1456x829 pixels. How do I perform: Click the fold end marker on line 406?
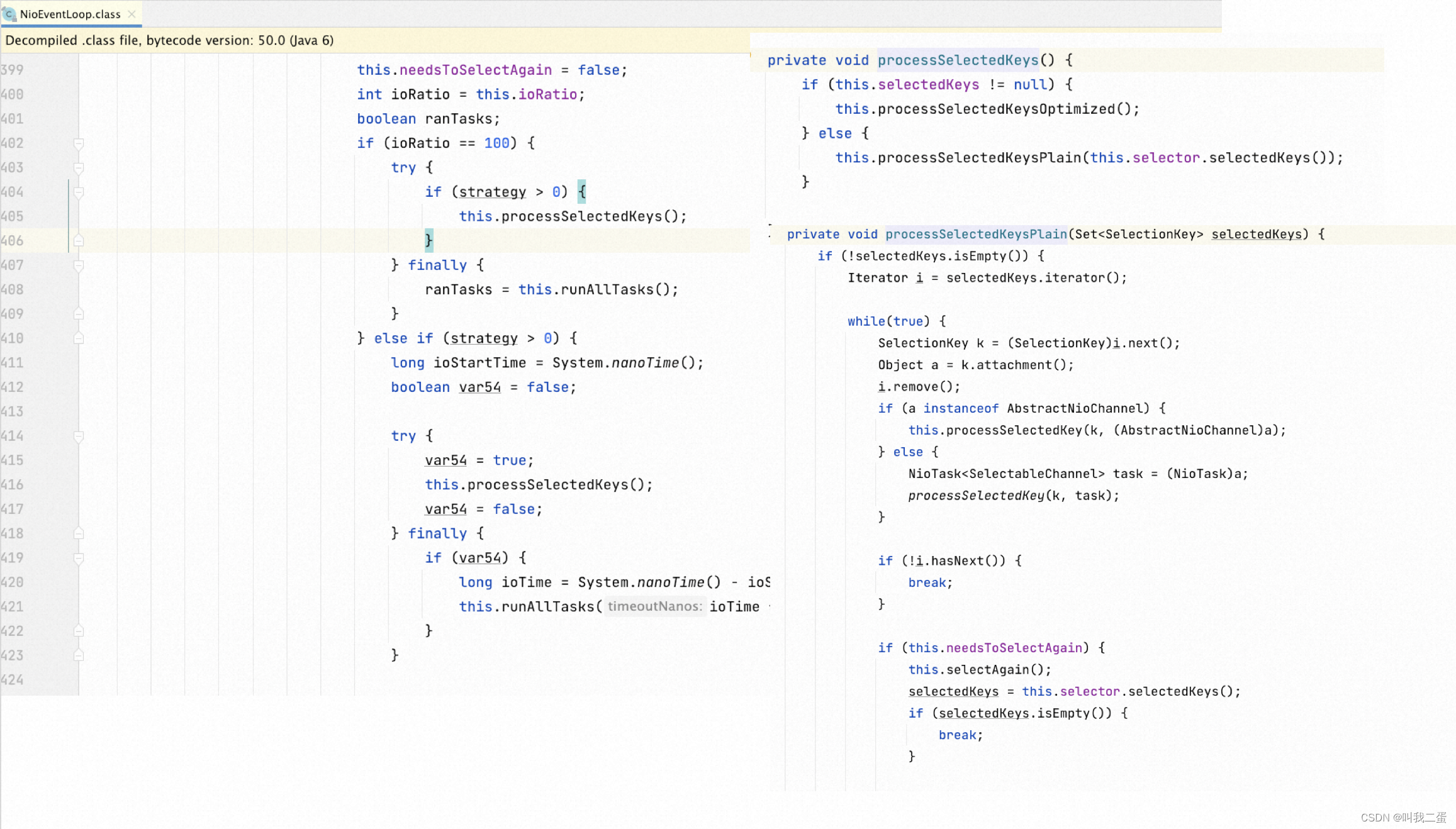click(x=79, y=241)
